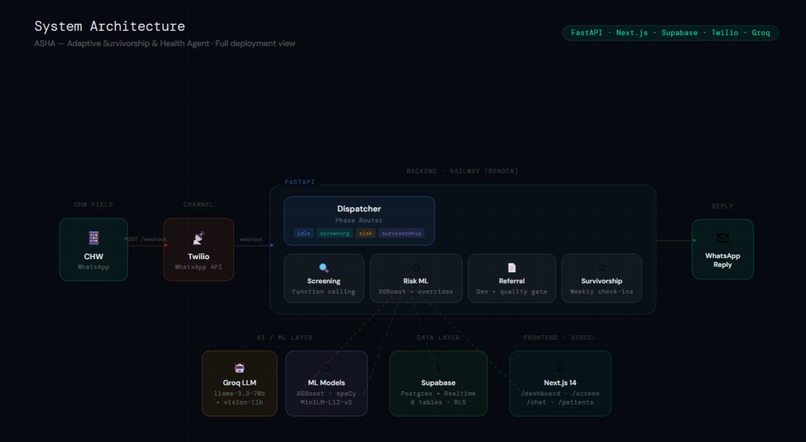Select the 'idle' phase tag in Dispatcher
This screenshot has height=442, width=806.
tap(304, 233)
